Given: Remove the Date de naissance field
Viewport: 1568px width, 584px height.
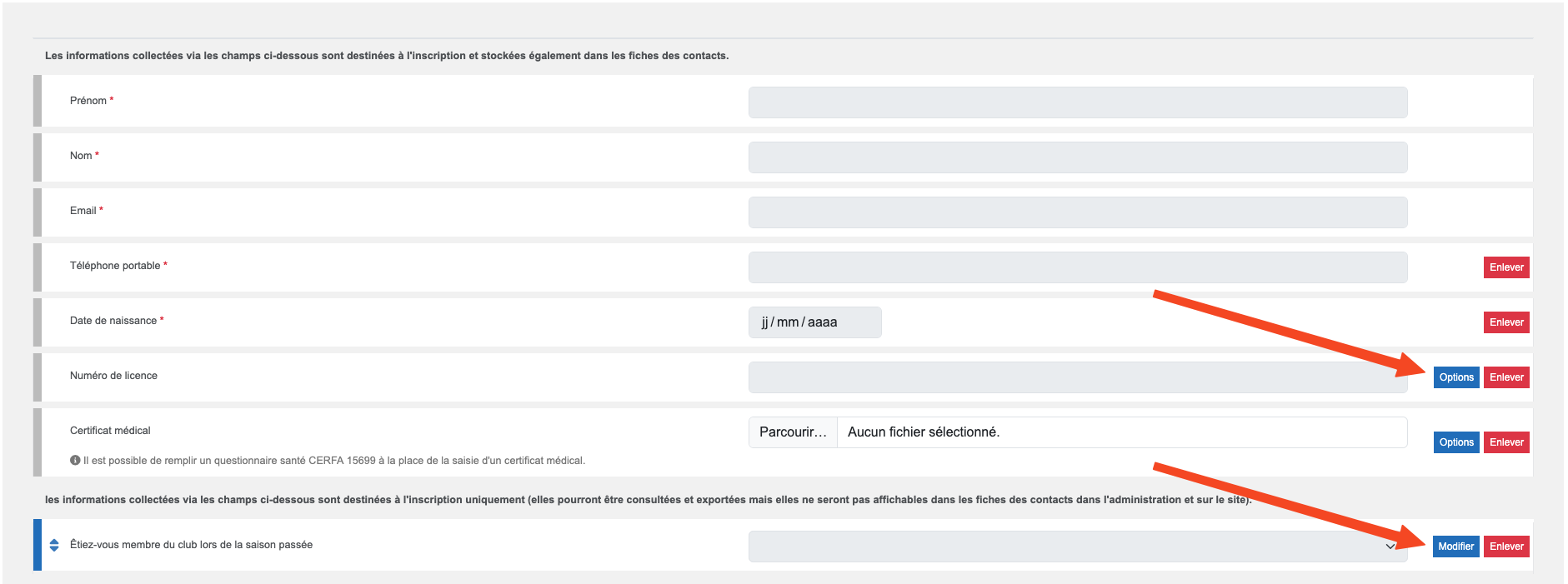Looking at the screenshot, I should point(1506,322).
